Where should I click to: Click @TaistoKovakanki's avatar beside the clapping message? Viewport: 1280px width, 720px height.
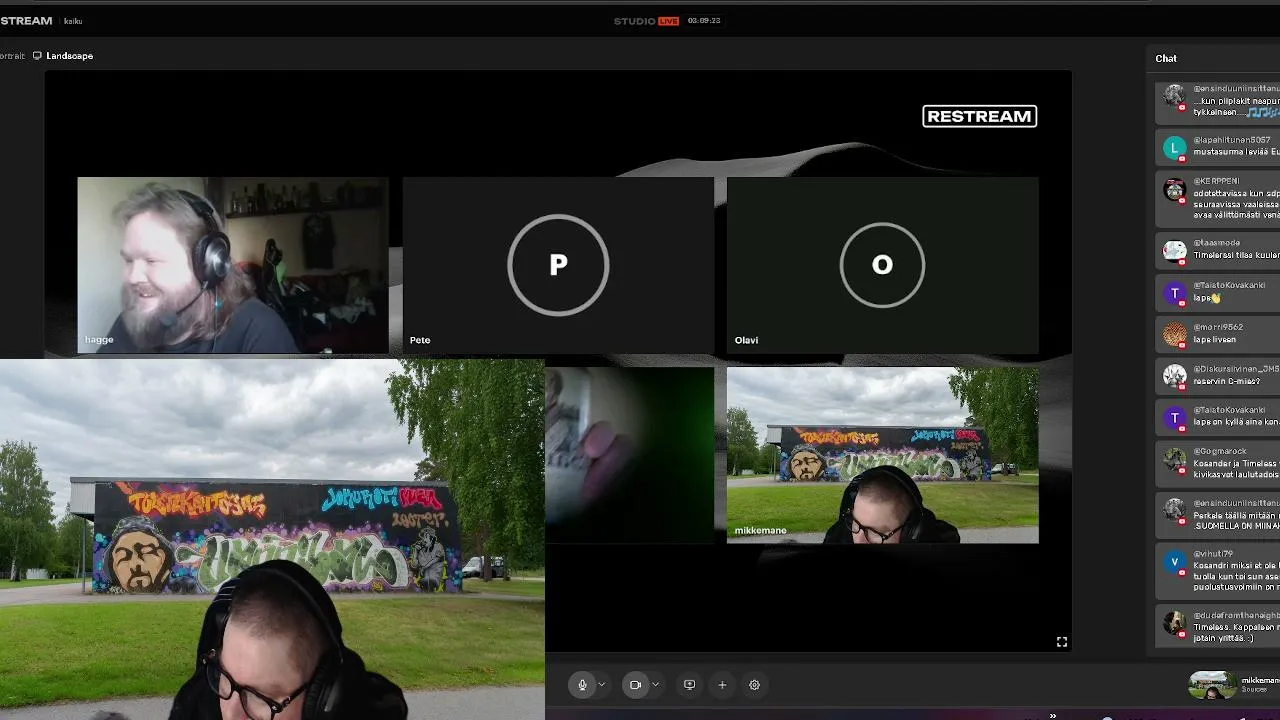pos(1175,293)
